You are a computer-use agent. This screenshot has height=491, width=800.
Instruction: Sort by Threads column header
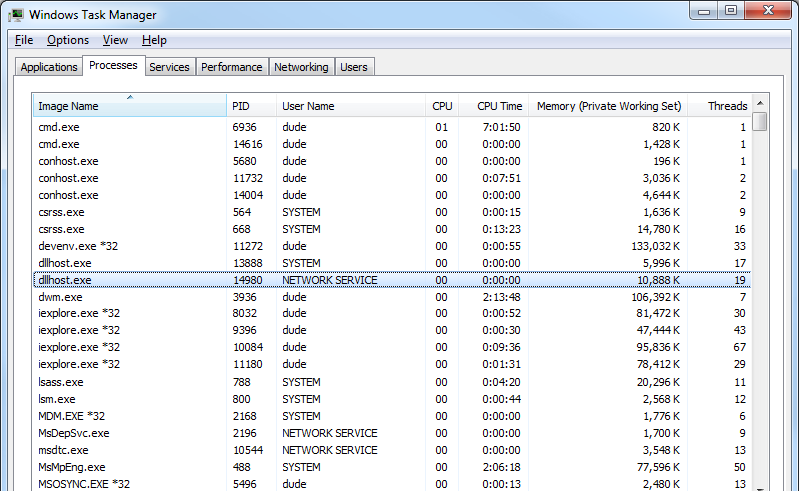pos(719,106)
